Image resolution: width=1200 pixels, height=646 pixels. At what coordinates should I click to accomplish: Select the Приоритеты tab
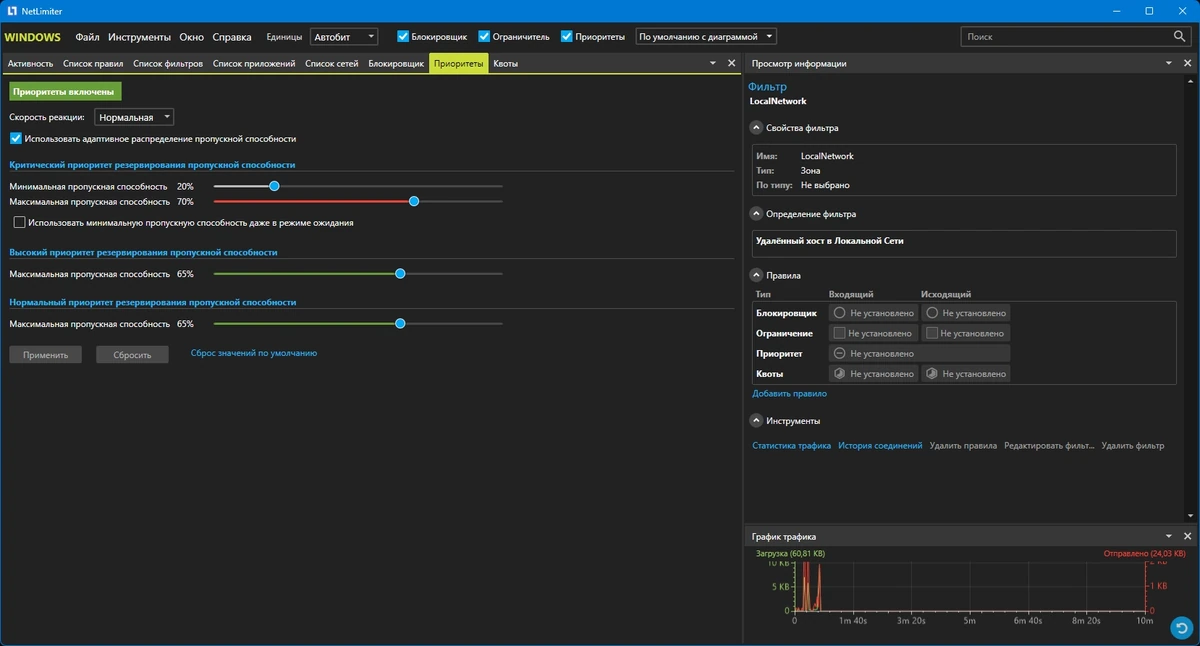[459, 63]
